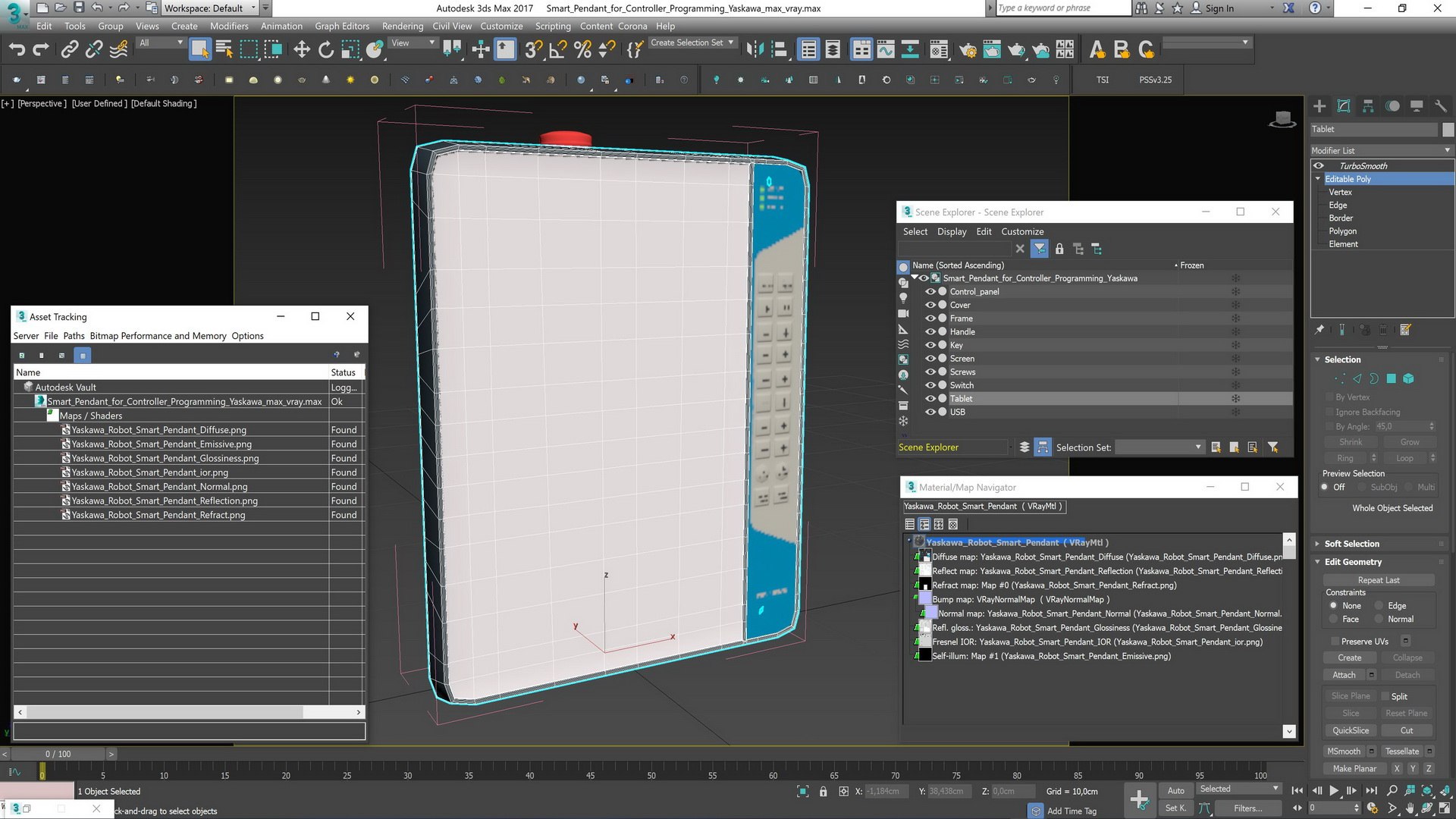This screenshot has height=819, width=1456.
Task: Open the Curve Editor icon
Action: point(886,50)
